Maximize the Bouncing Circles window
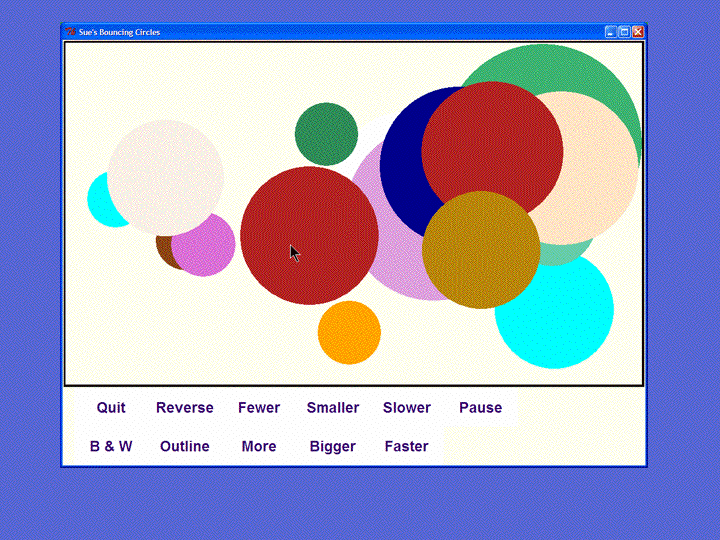Viewport: 720px width, 540px height. tap(624, 32)
